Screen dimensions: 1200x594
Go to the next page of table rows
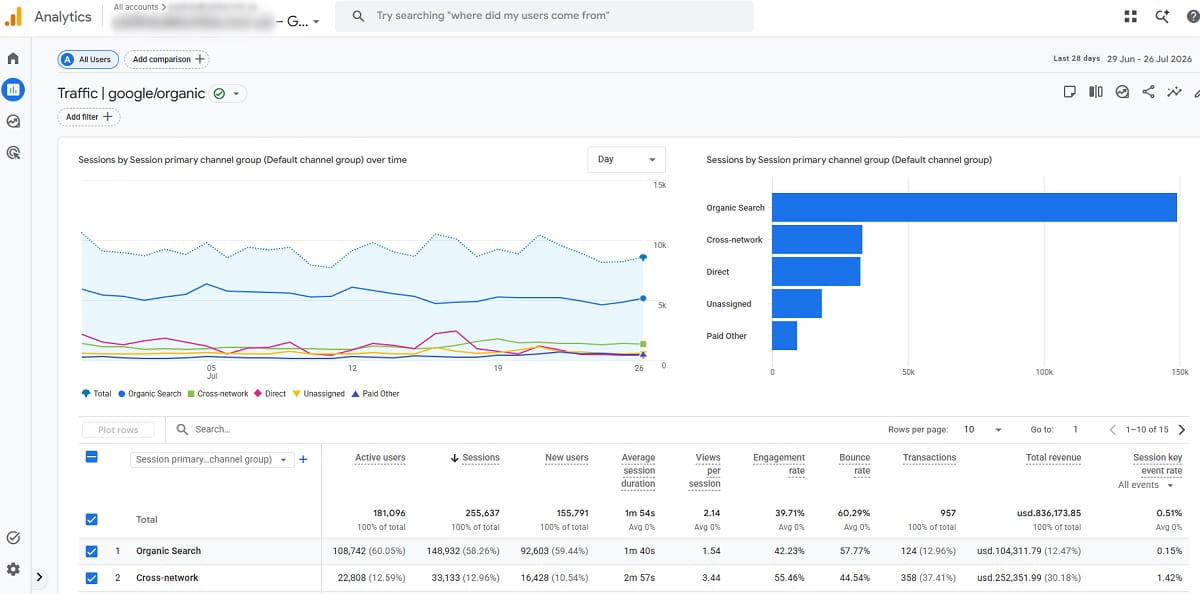(x=1182, y=430)
